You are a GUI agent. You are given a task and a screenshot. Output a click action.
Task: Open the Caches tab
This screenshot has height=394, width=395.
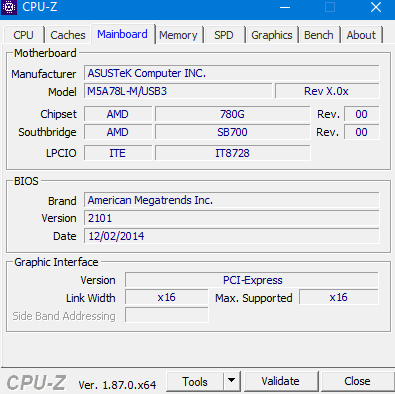(x=68, y=35)
